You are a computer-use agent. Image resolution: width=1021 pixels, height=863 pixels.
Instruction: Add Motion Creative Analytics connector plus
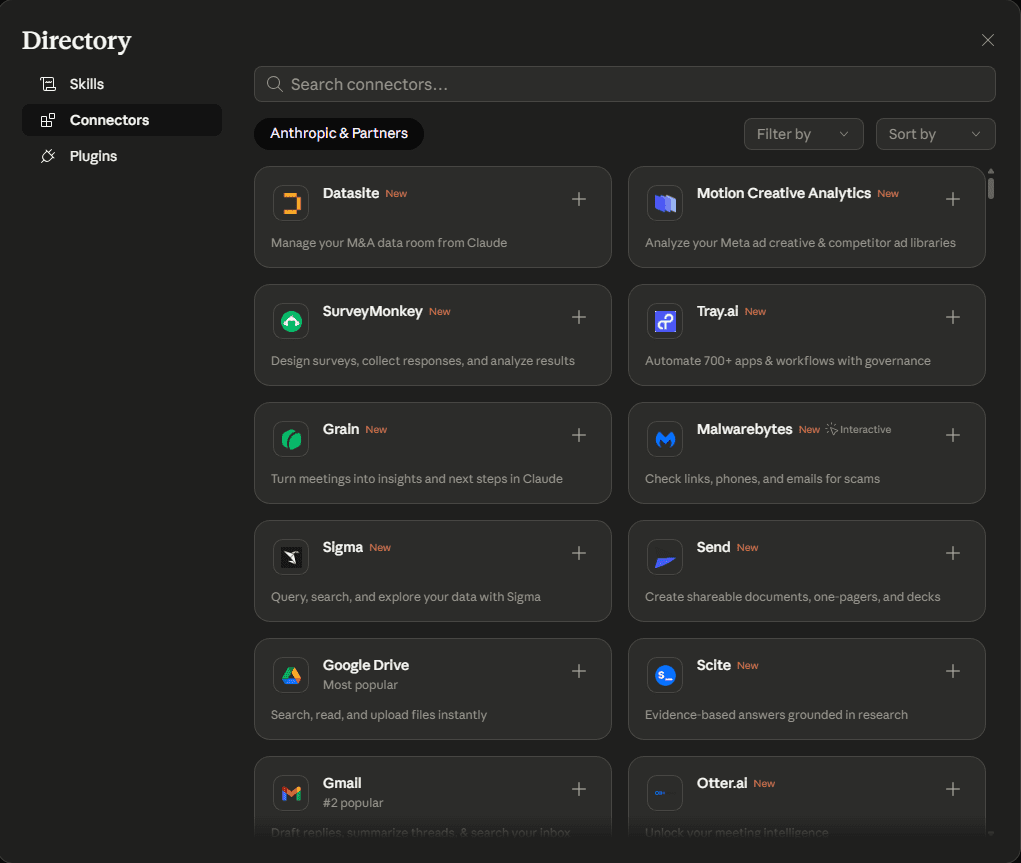953,199
